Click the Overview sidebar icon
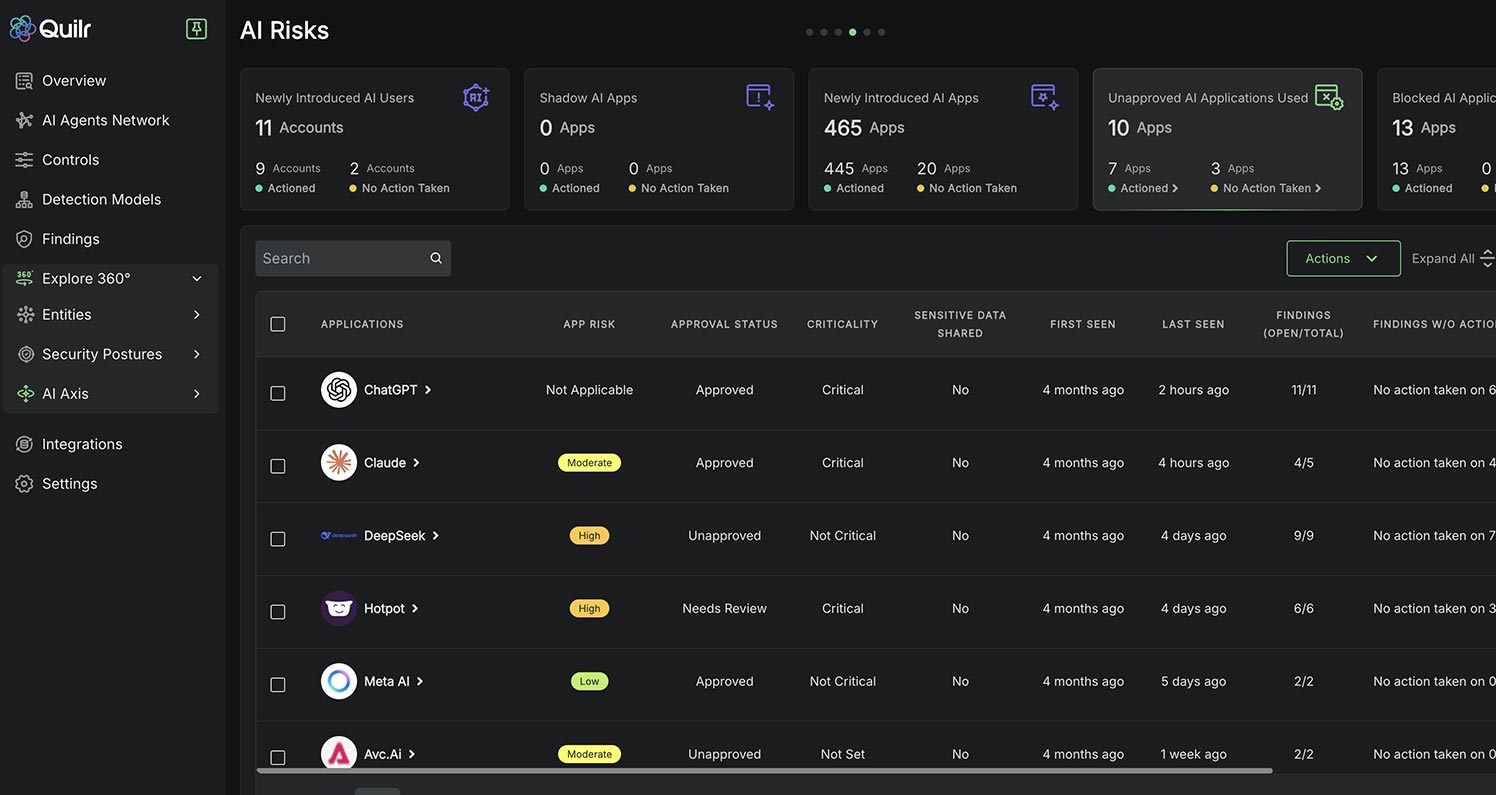 tap(24, 81)
